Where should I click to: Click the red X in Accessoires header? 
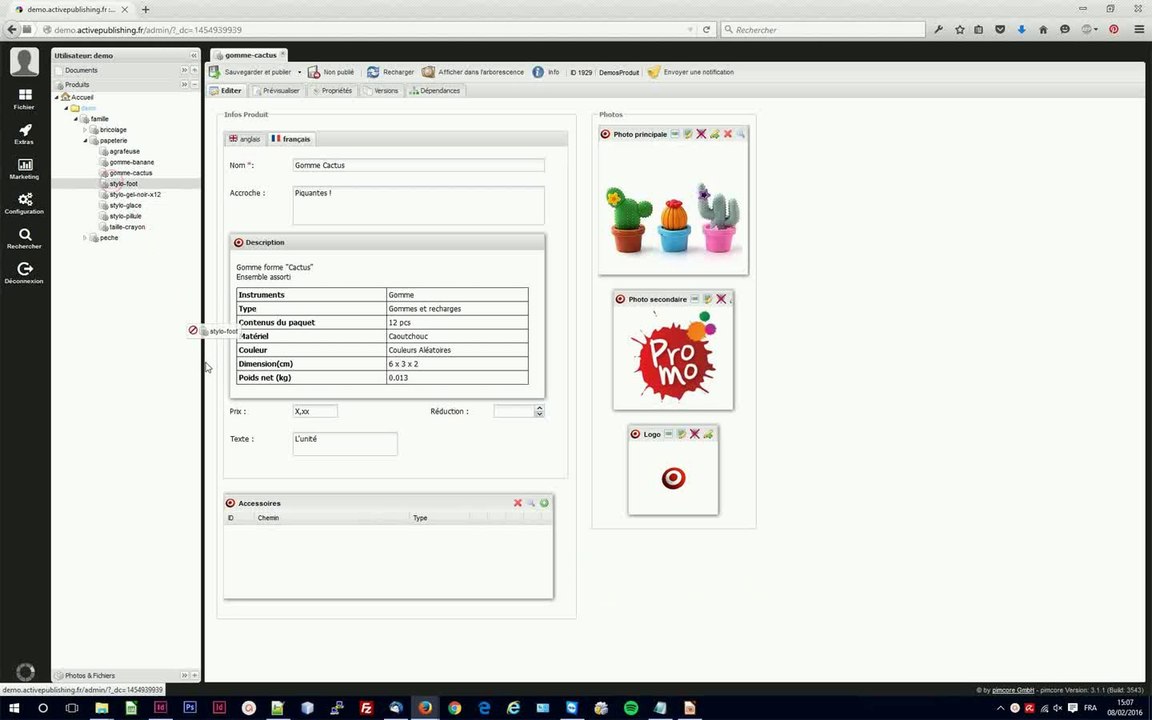[x=517, y=503]
